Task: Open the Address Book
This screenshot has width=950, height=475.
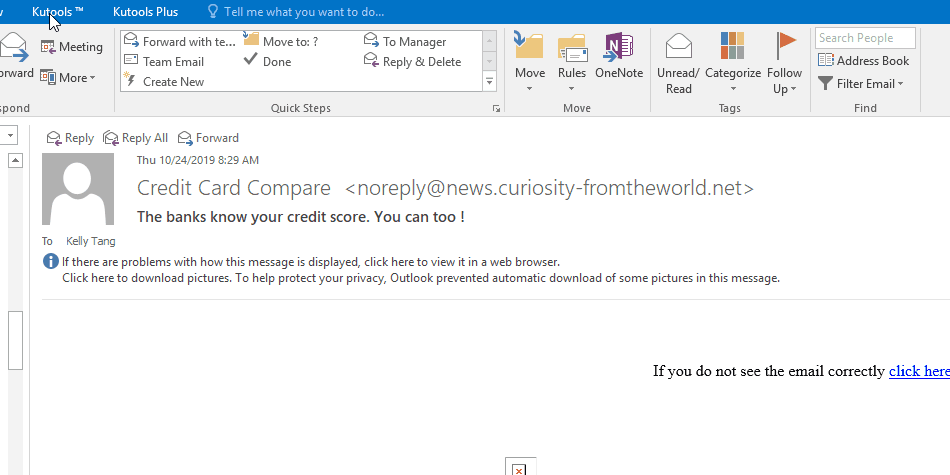Action: [863, 61]
